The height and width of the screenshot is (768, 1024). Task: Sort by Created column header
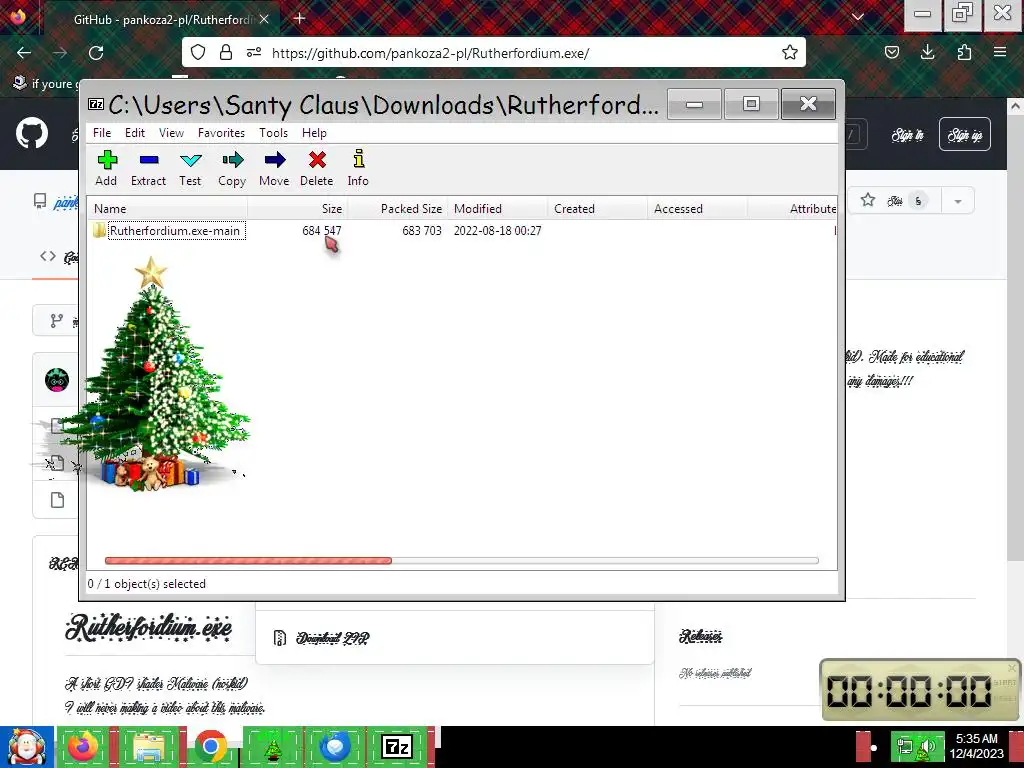pos(598,209)
